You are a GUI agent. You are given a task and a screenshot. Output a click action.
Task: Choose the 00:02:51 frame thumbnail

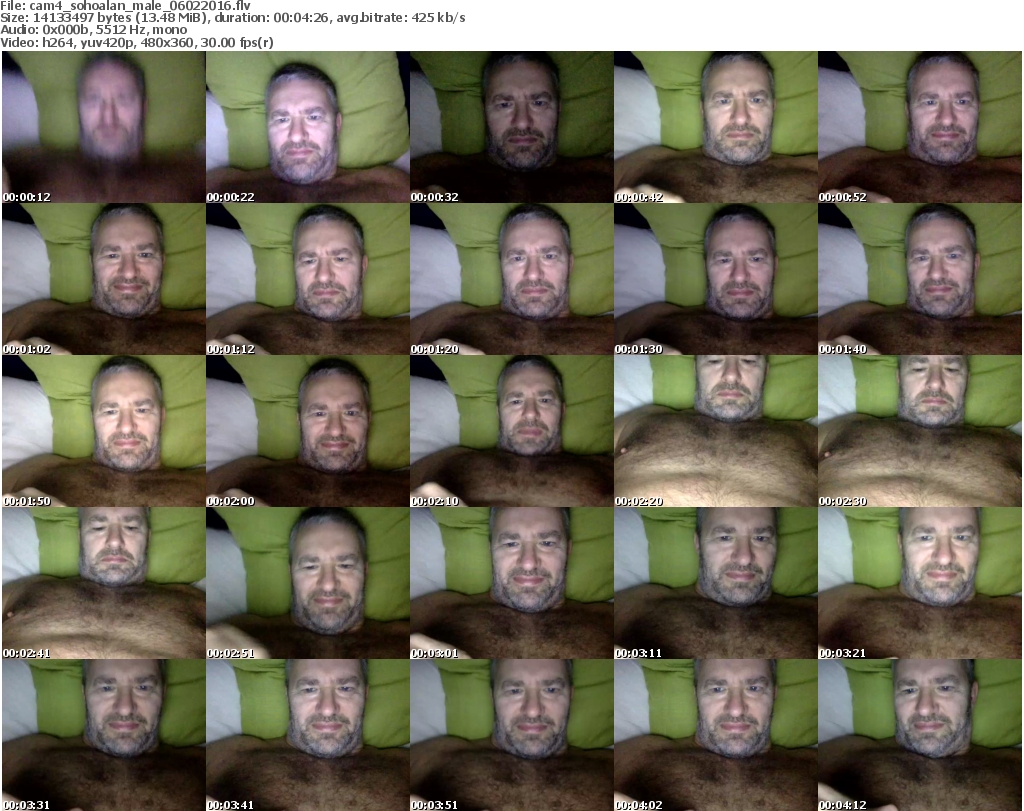308,583
